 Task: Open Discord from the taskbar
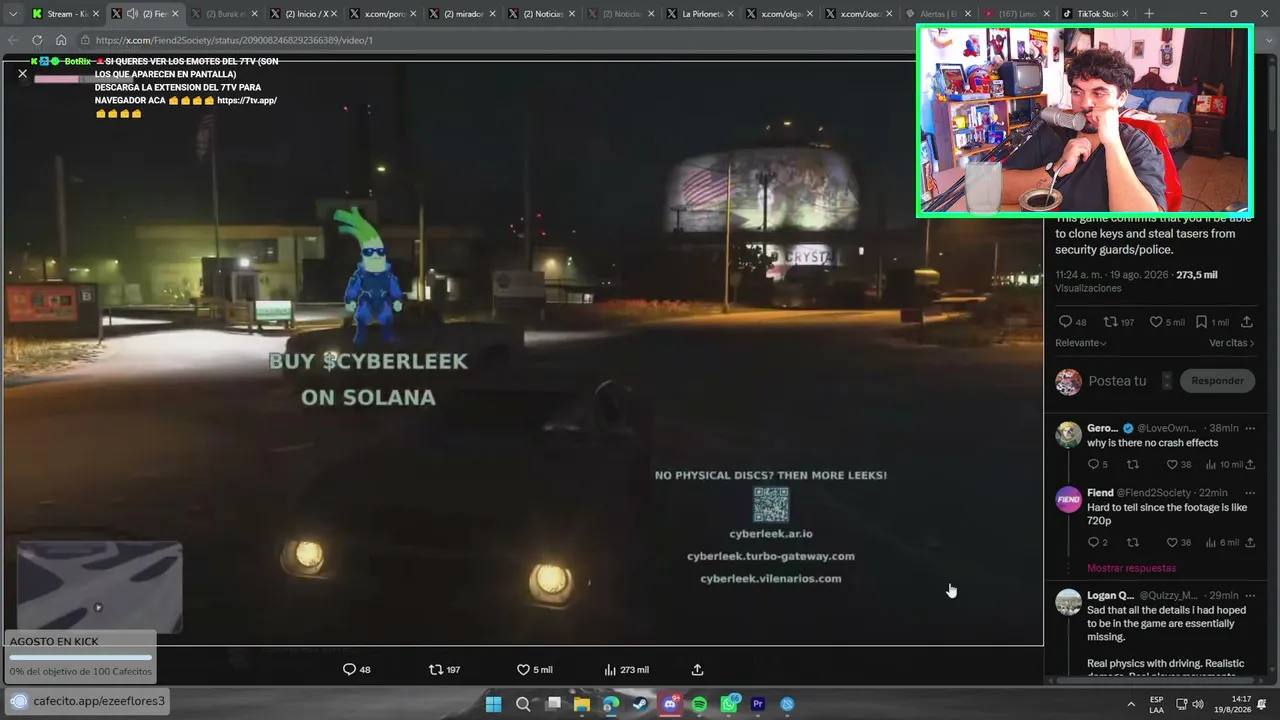(670, 704)
